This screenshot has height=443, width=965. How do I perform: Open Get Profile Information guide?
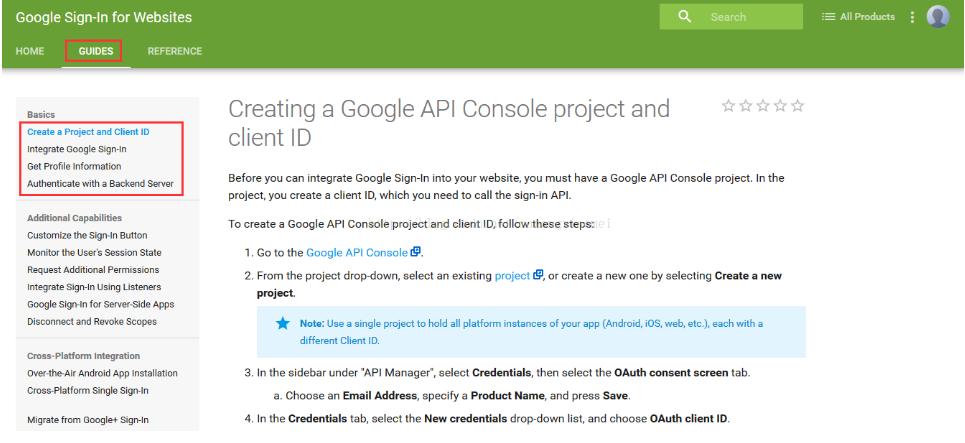coord(75,166)
